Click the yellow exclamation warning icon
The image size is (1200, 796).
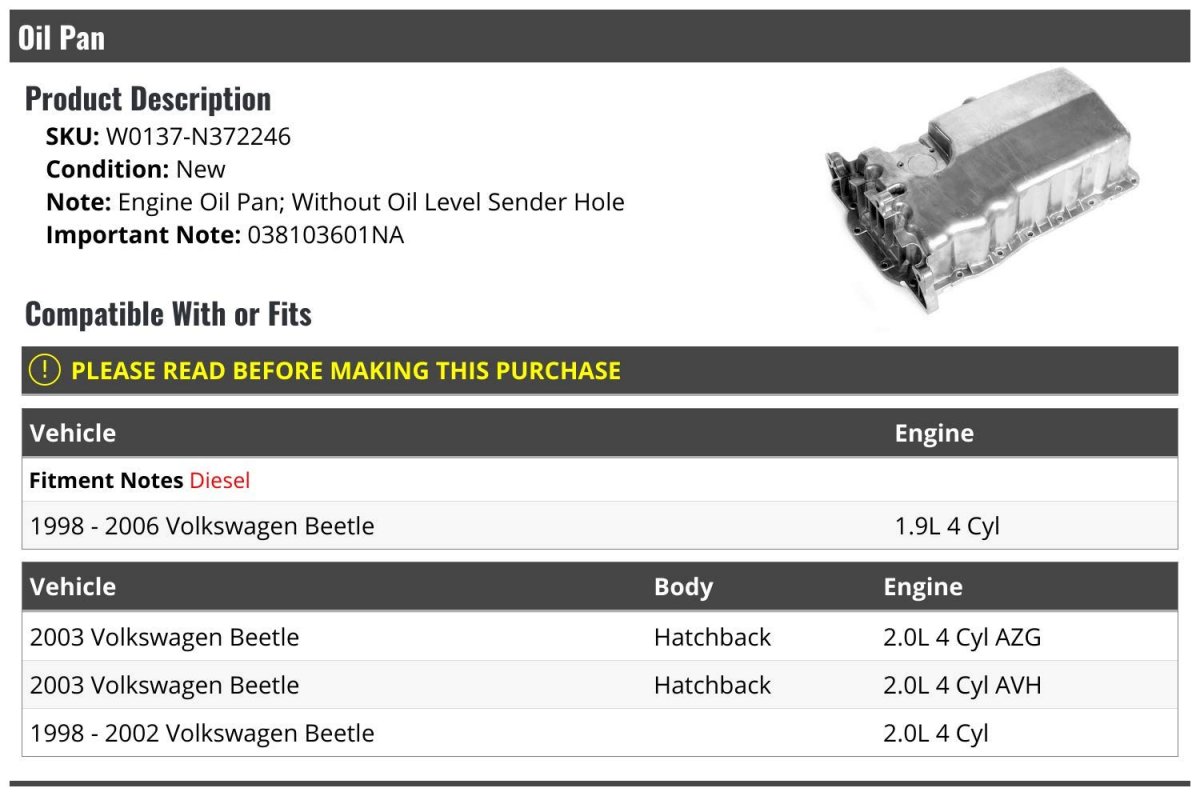45,370
